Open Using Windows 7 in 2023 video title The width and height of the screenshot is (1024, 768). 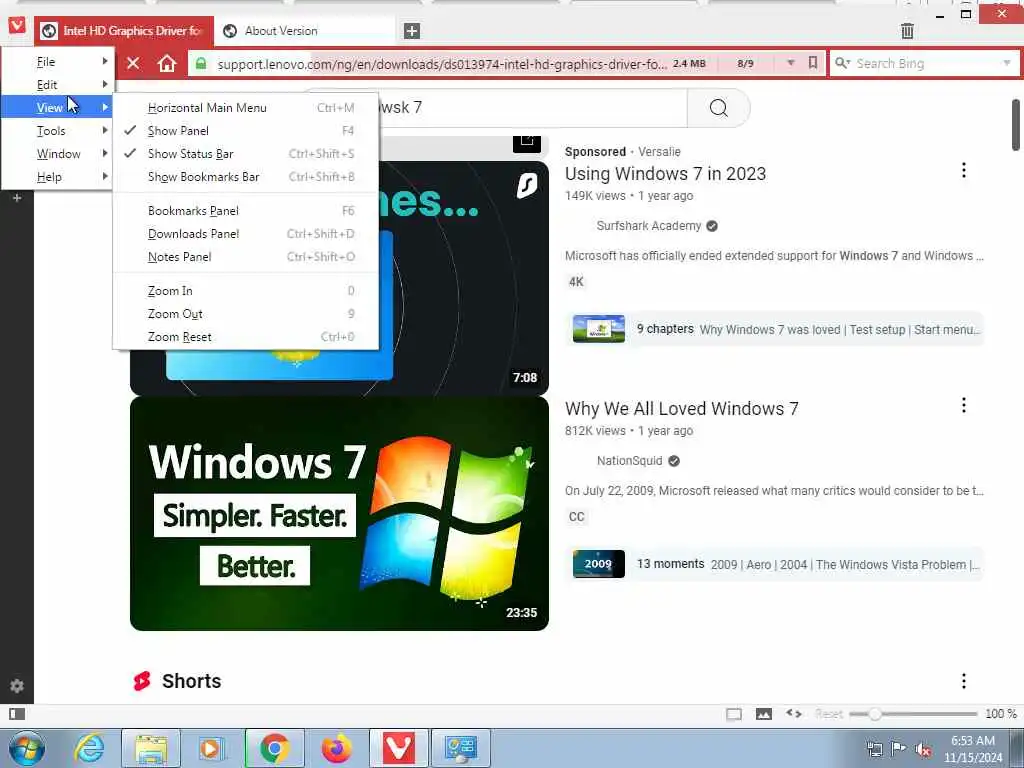tap(665, 174)
